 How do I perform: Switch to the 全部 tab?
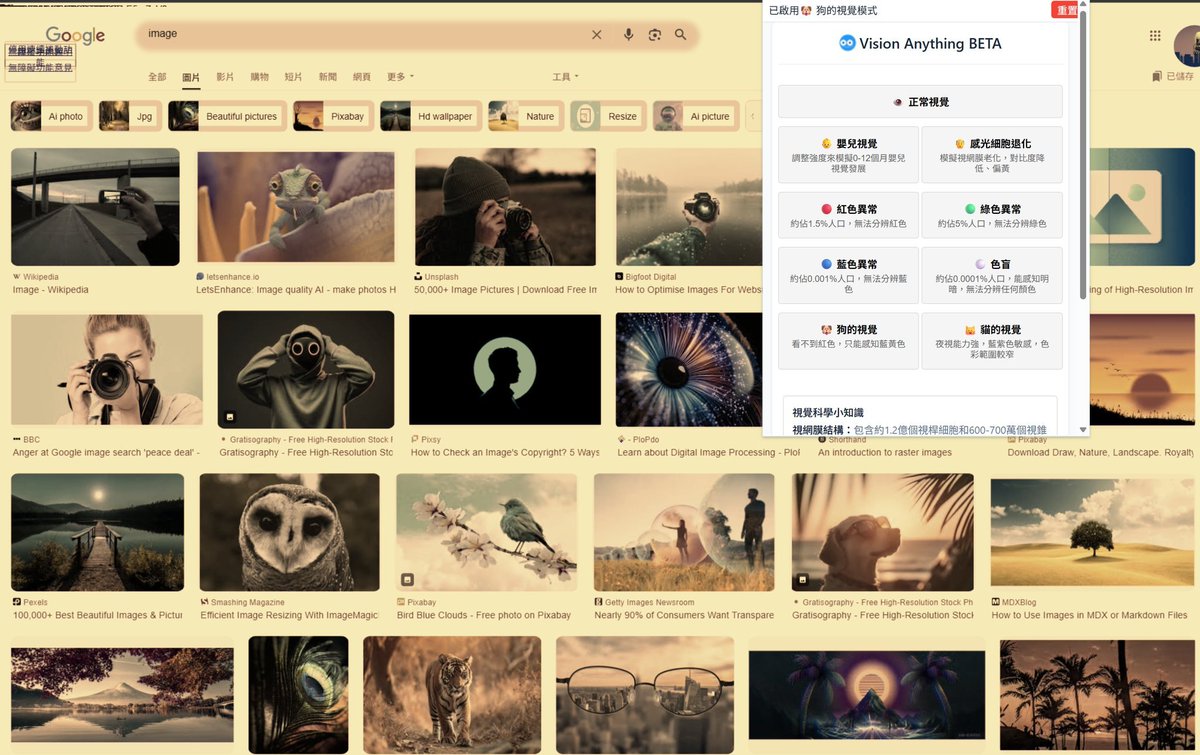click(x=157, y=77)
